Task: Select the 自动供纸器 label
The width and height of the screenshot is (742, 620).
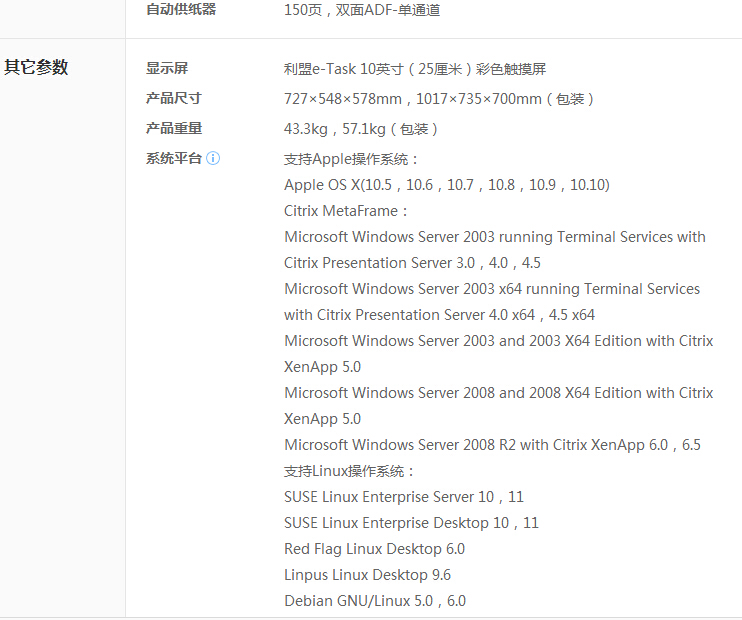Action: click(x=181, y=9)
